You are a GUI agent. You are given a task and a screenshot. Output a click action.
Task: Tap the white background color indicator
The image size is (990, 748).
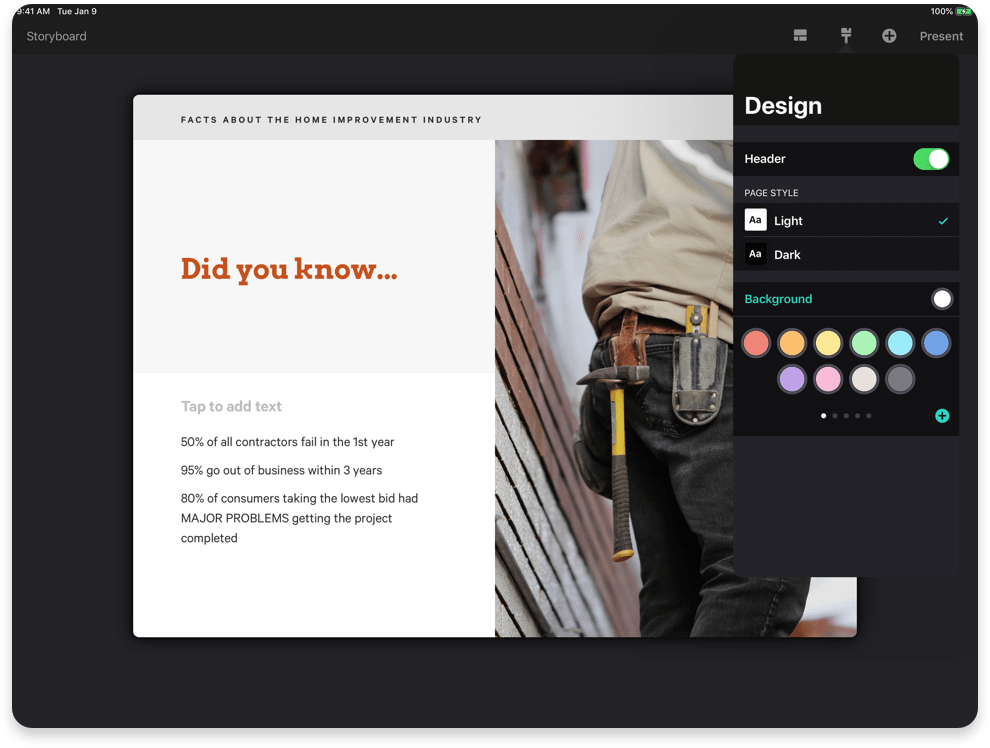[941, 299]
